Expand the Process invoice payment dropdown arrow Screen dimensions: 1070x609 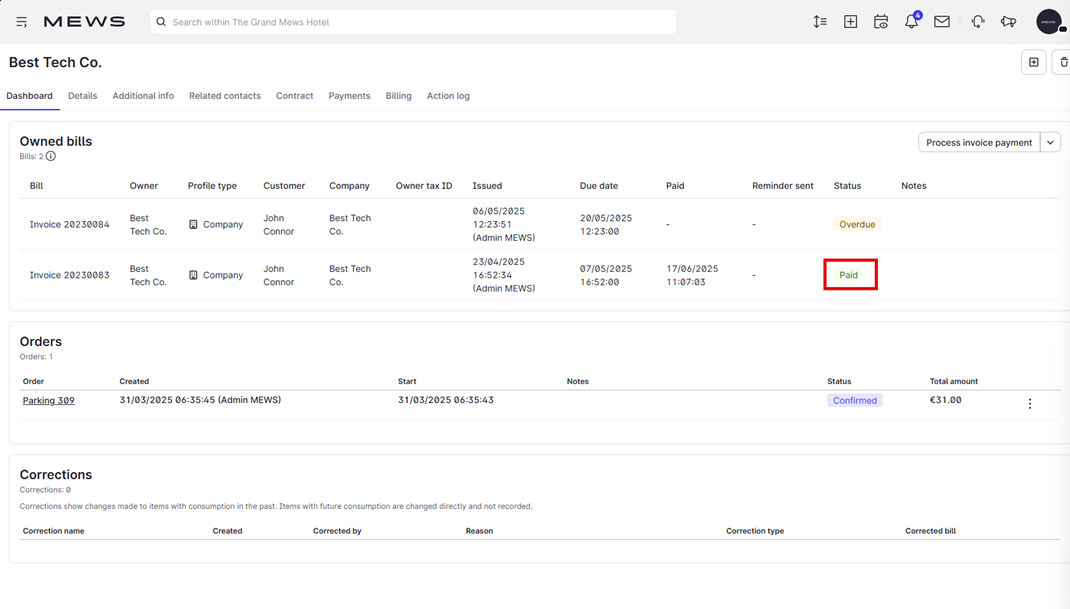pyautogui.click(x=1050, y=143)
